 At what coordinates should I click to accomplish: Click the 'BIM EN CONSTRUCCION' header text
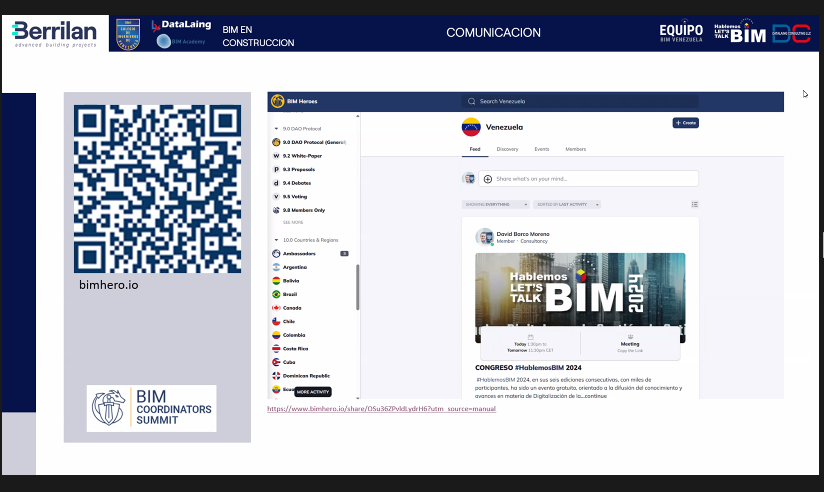tap(258, 36)
